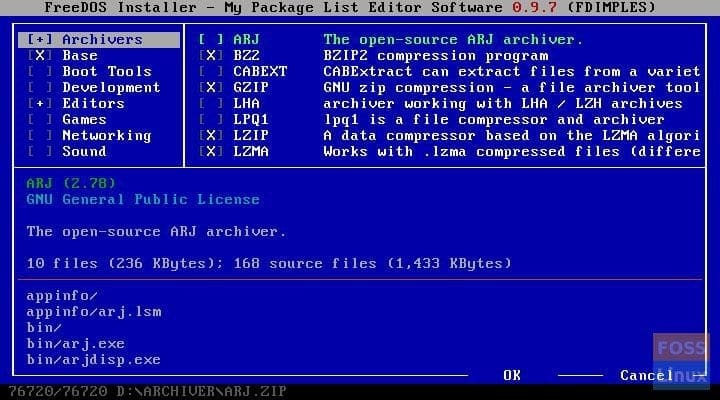Check the LPQ1 package checkbox
Viewport: 720px width, 400px height.
pos(211,120)
